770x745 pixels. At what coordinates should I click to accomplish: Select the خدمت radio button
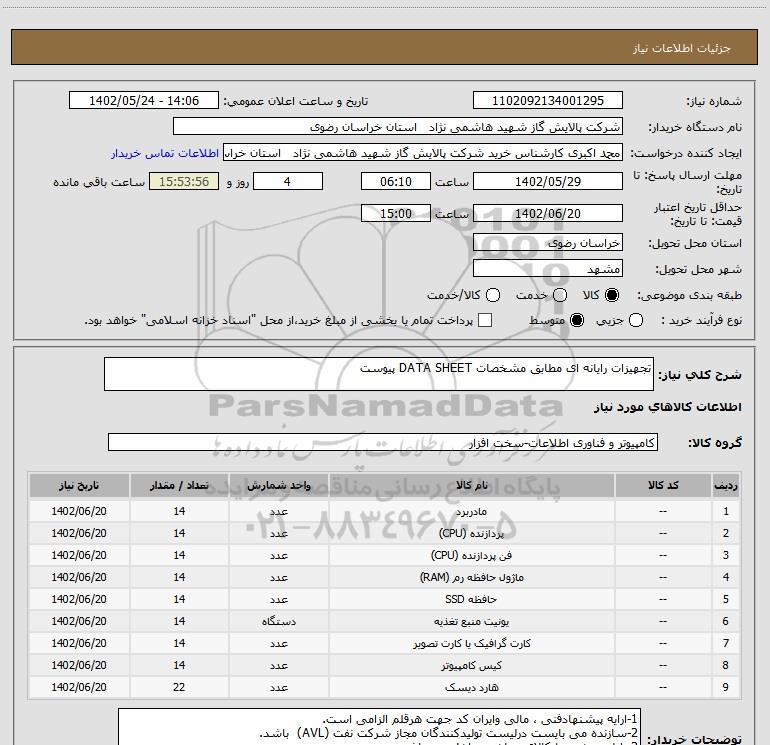pos(559,295)
